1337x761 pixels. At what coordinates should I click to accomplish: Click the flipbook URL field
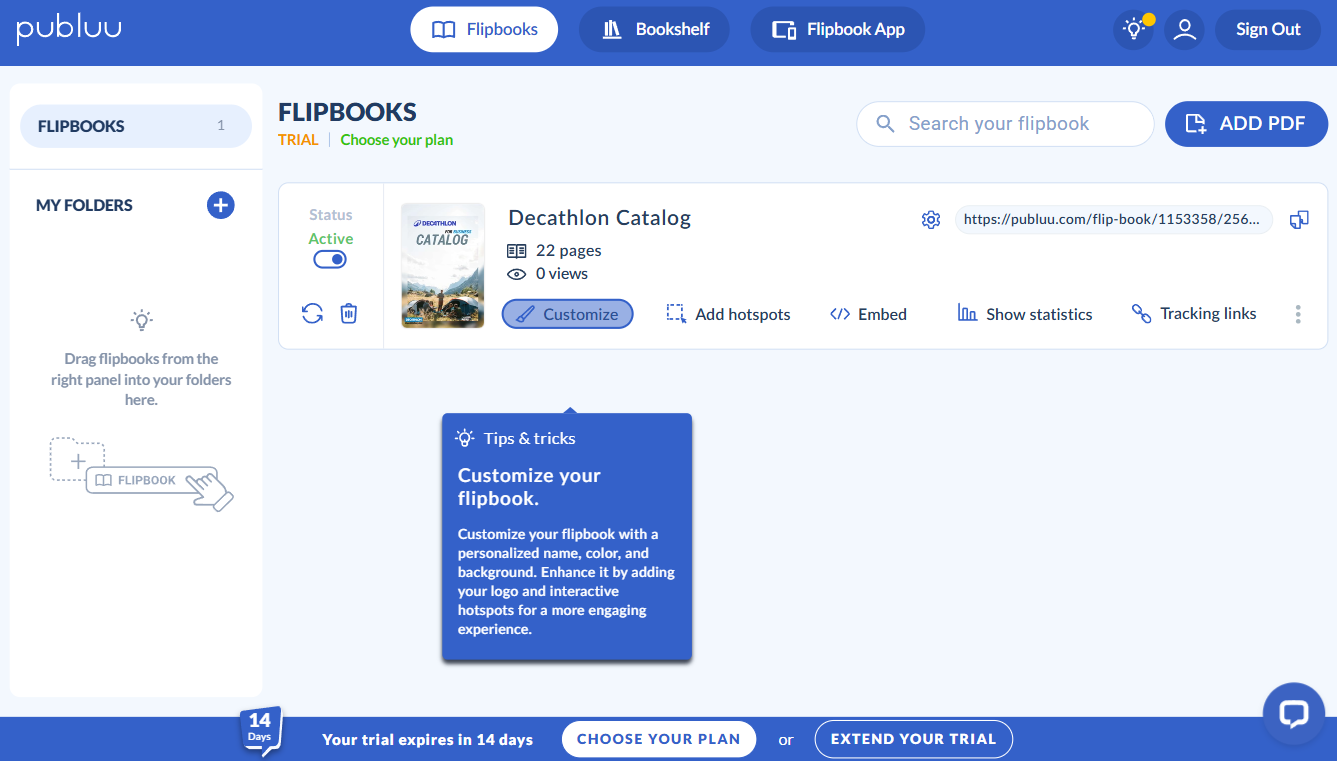tap(1114, 220)
